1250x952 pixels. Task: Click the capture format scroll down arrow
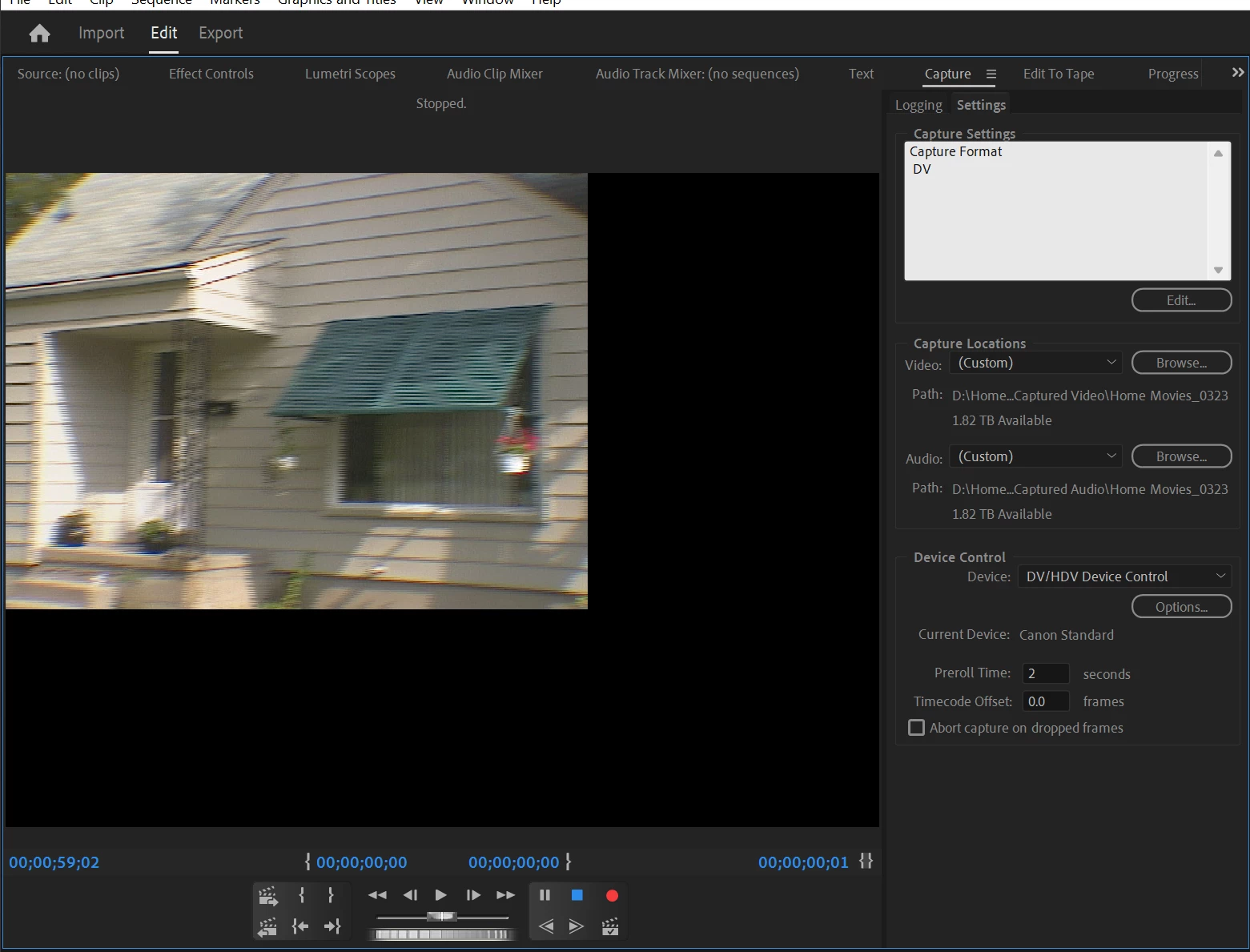[x=1218, y=270]
